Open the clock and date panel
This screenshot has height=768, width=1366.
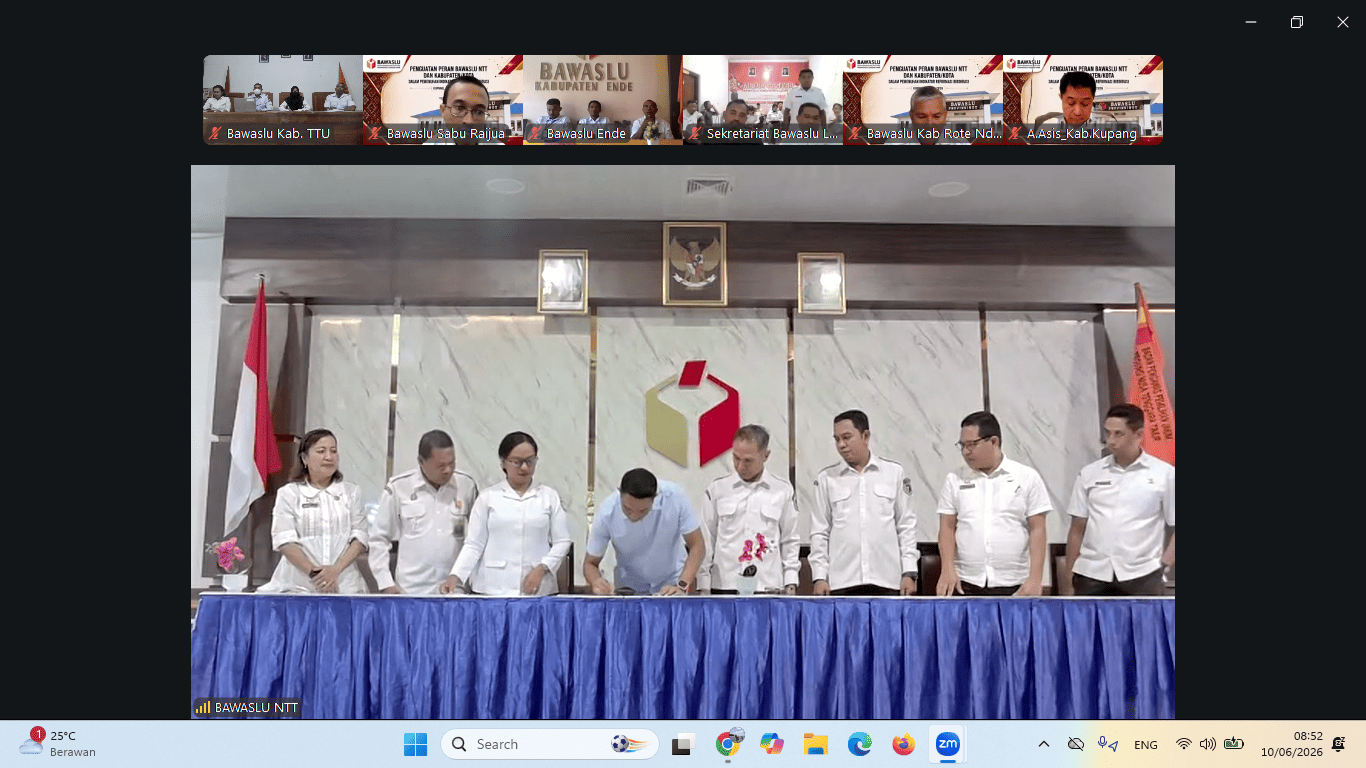(1292, 744)
